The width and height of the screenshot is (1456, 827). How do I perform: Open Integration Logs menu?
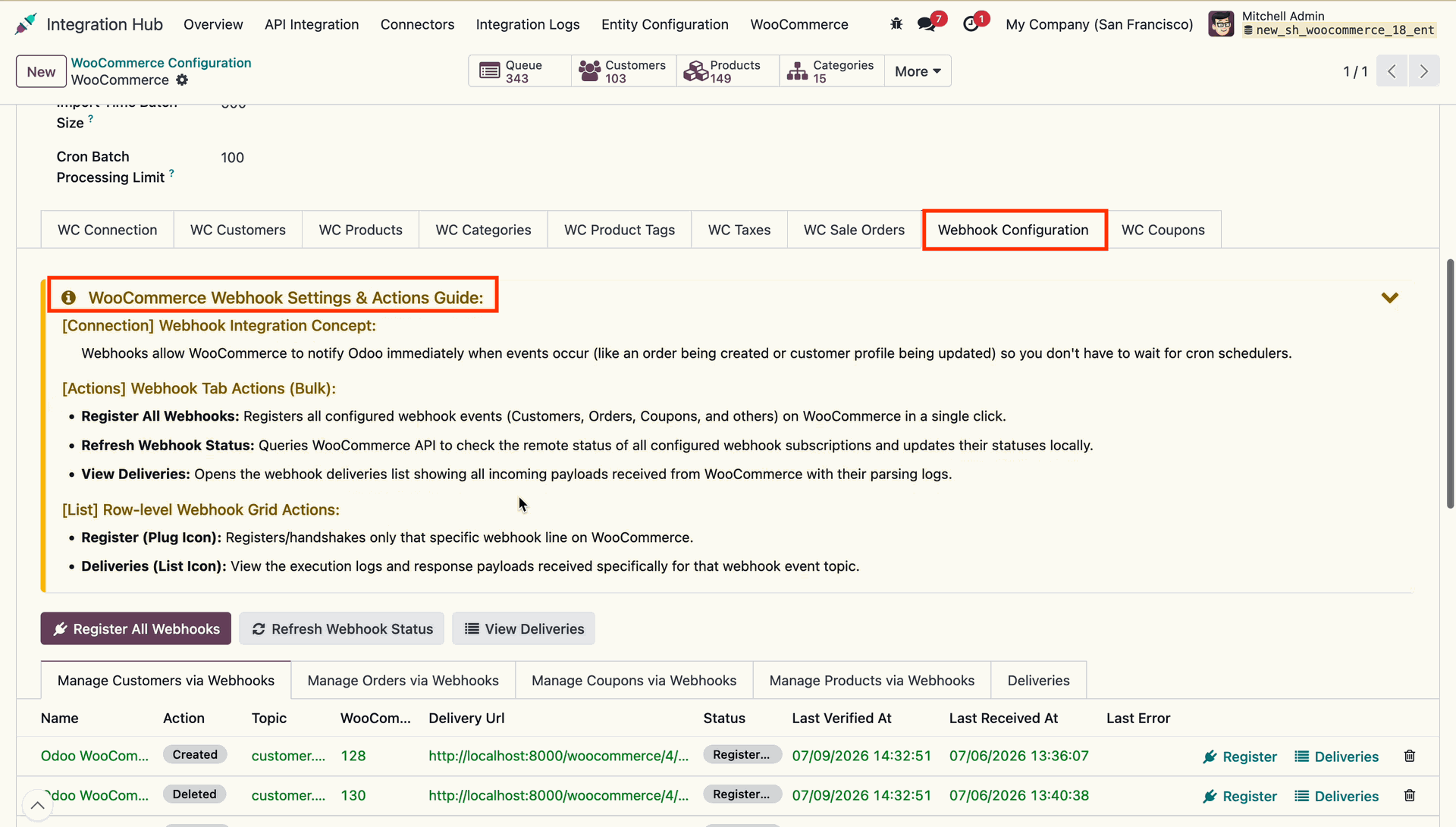click(528, 24)
